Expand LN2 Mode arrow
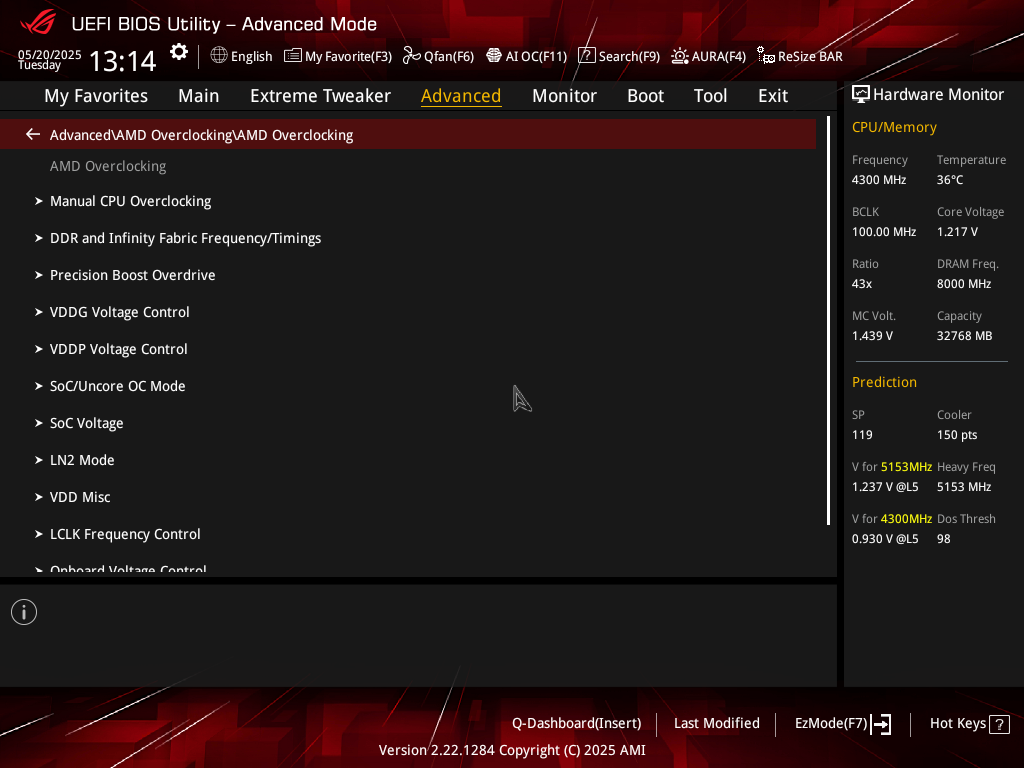This screenshot has width=1024, height=768. tap(39, 460)
